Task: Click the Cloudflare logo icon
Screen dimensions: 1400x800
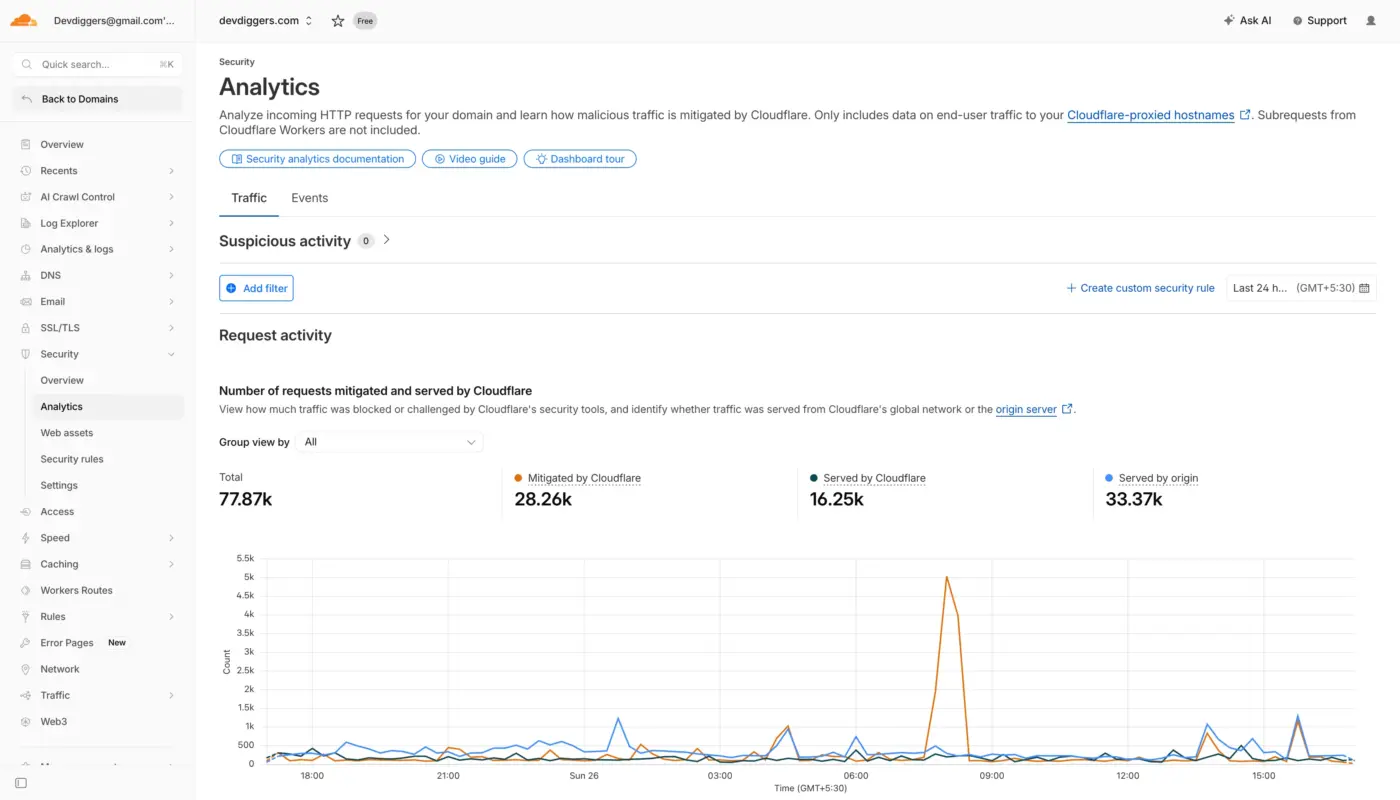Action: pos(24,20)
